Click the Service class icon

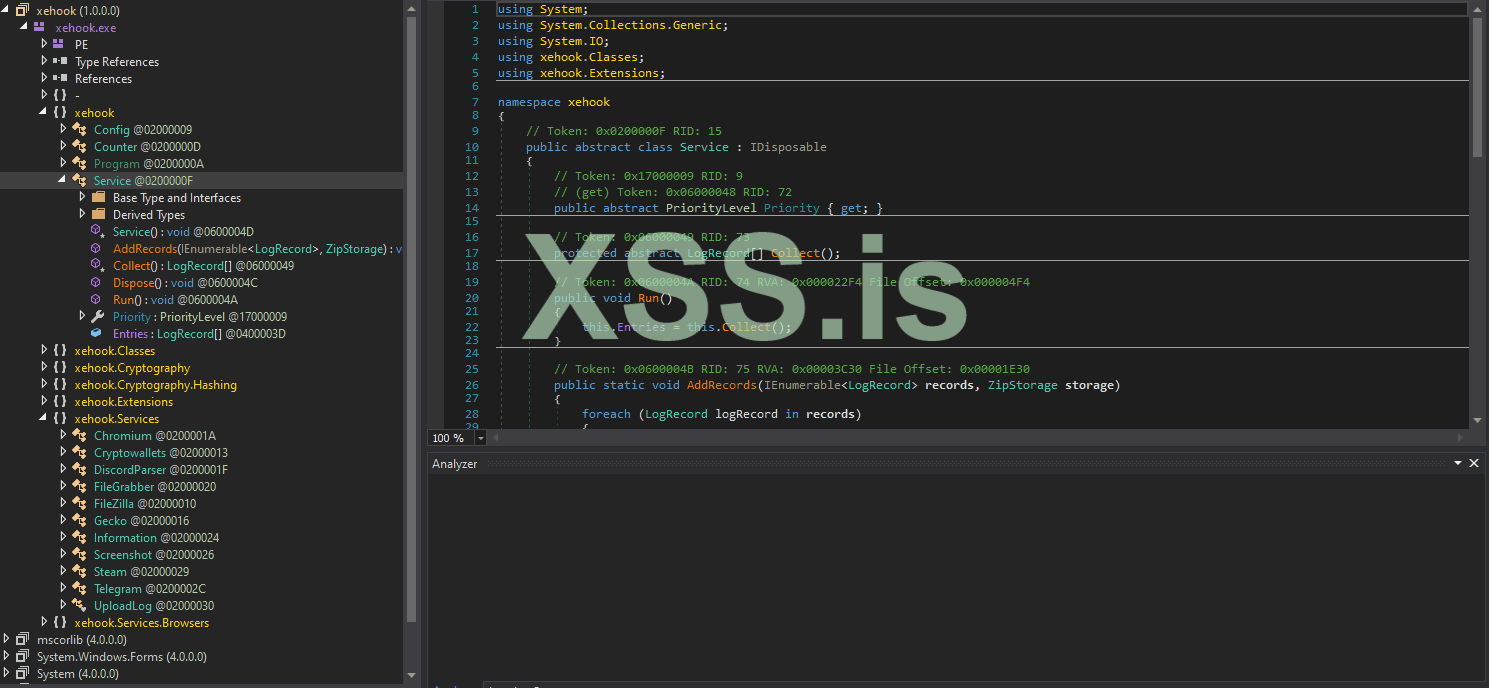(79, 181)
